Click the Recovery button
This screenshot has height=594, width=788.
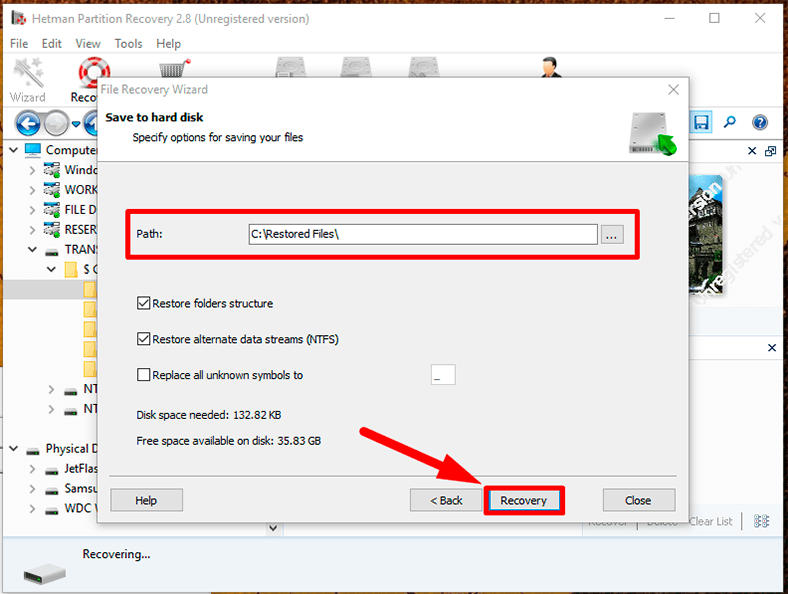pos(524,500)
